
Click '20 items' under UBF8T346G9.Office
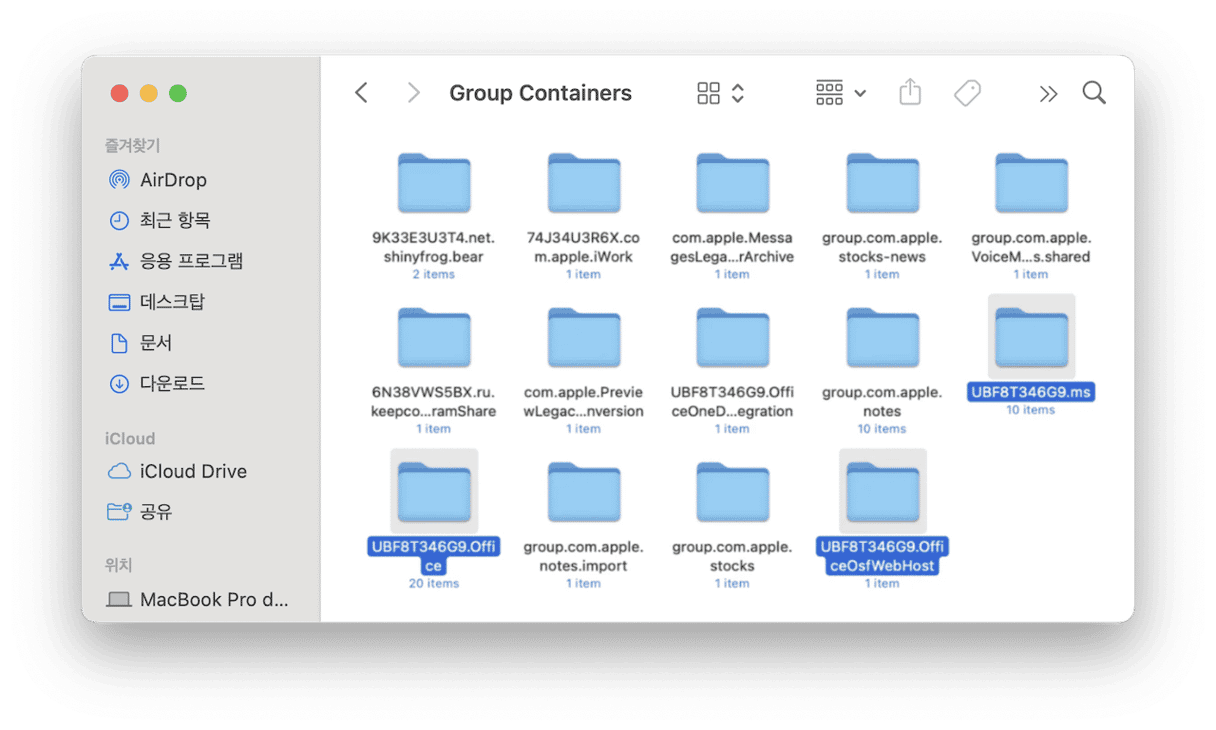434,584
